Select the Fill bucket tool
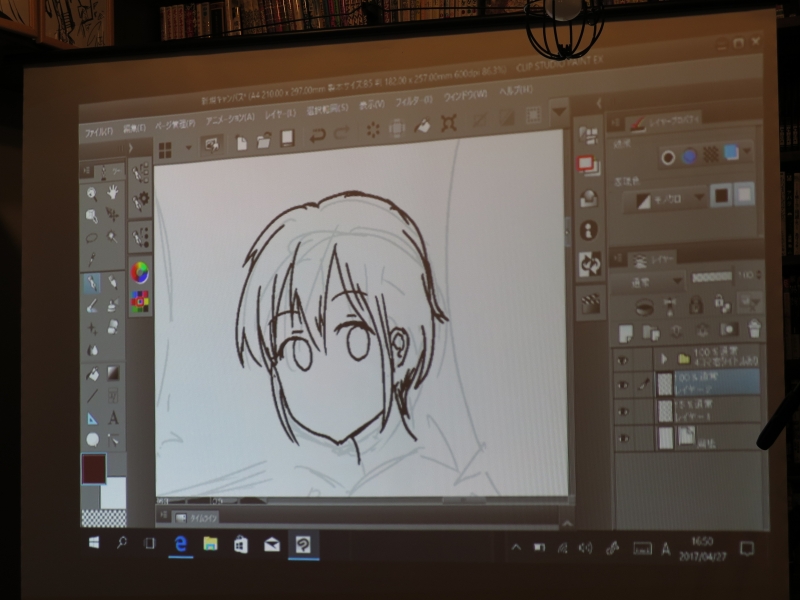This screenshot has height=600, width=800. (x=92, y=374)
